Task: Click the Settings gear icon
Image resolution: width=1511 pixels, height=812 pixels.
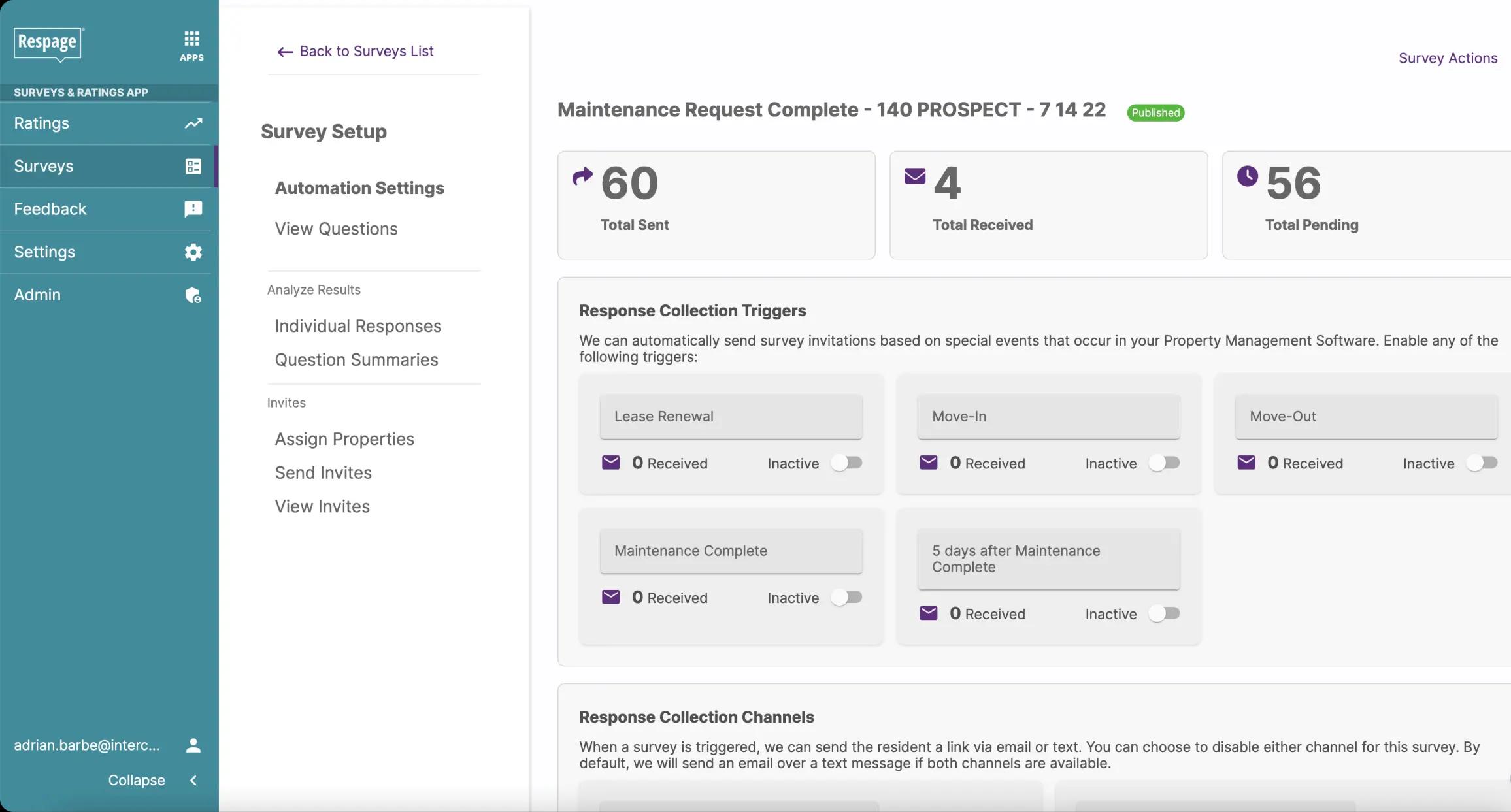Action: (193, 252)
